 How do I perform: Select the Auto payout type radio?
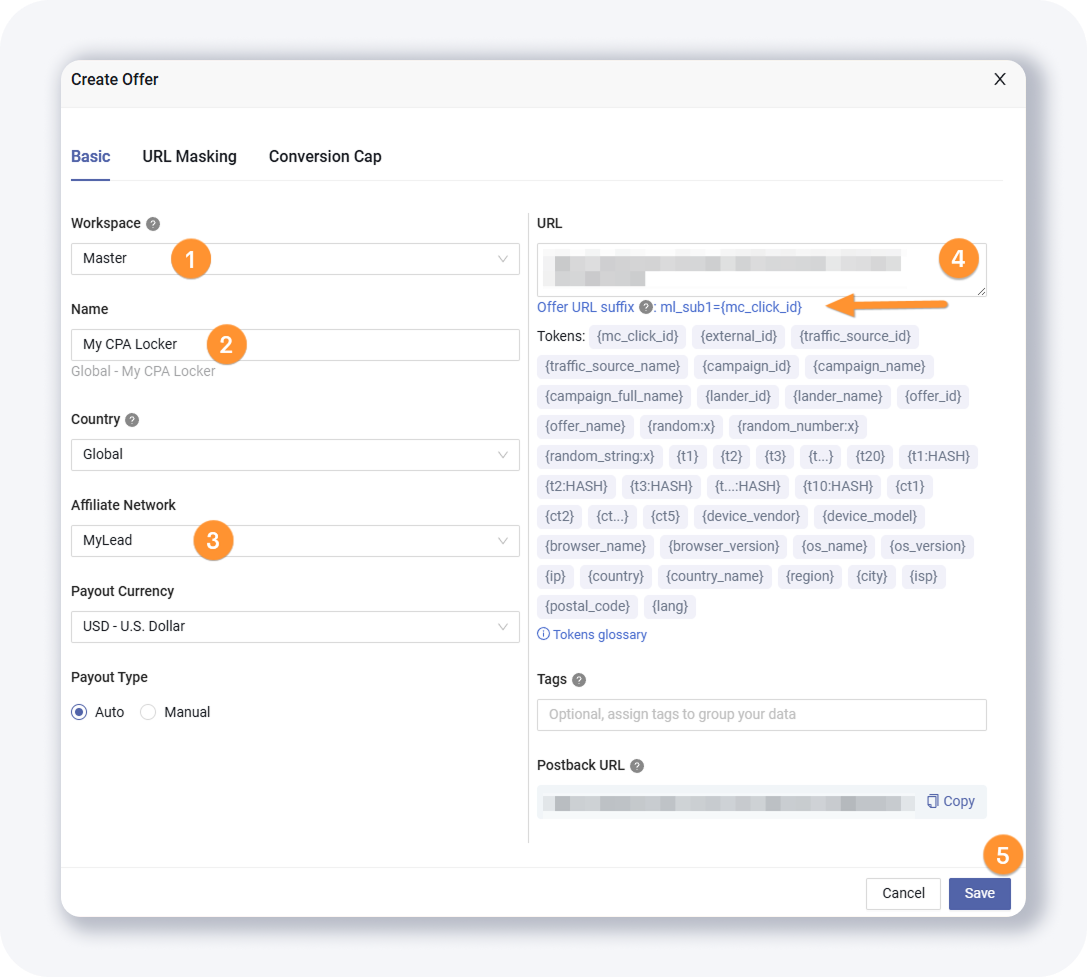tap(80, 712)
